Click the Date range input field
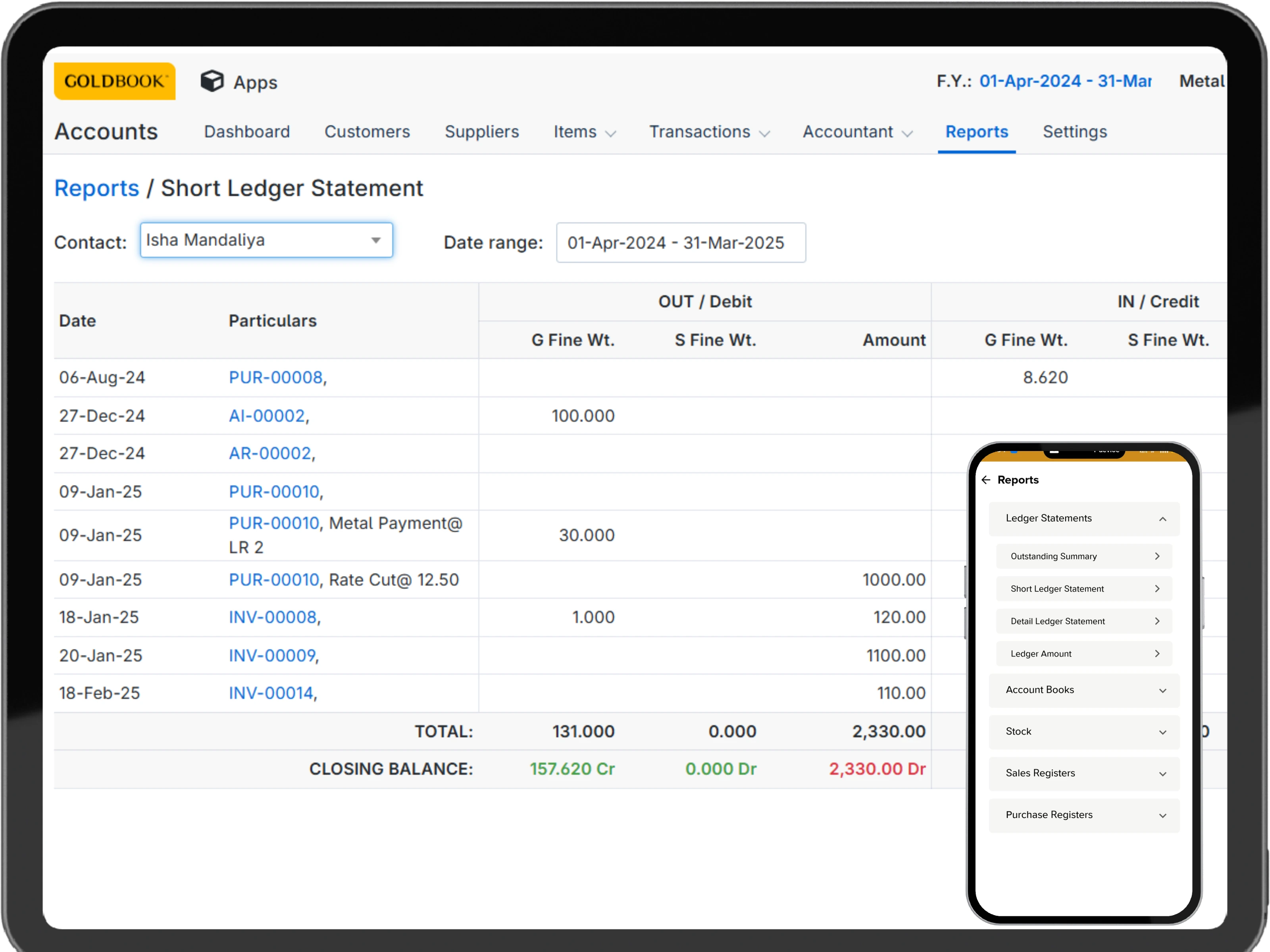The height and width of the screenshot is (952, 1270). pyautogui.click(x=680, y=243)
